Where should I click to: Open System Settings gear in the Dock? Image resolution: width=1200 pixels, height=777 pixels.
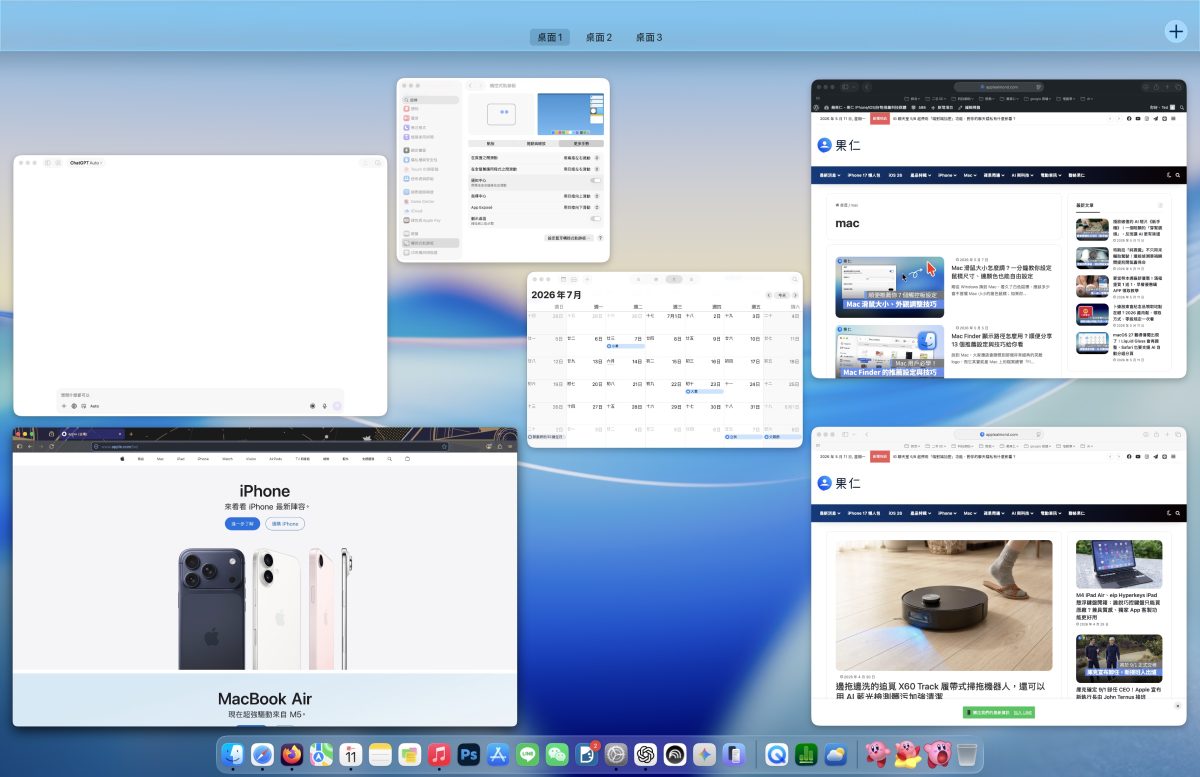click(616, 754)
